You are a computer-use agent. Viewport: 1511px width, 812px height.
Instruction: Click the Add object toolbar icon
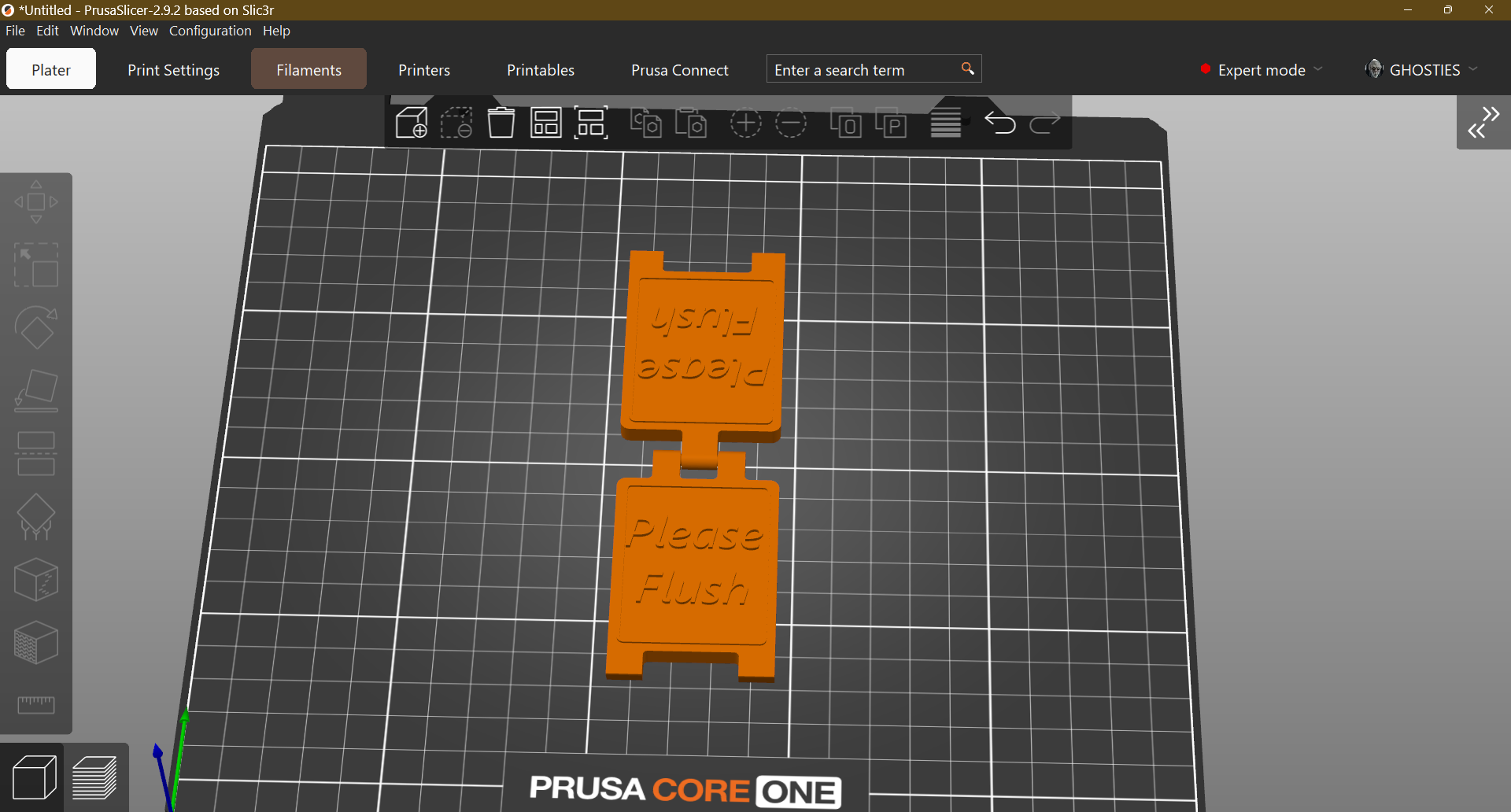point(411,123)
